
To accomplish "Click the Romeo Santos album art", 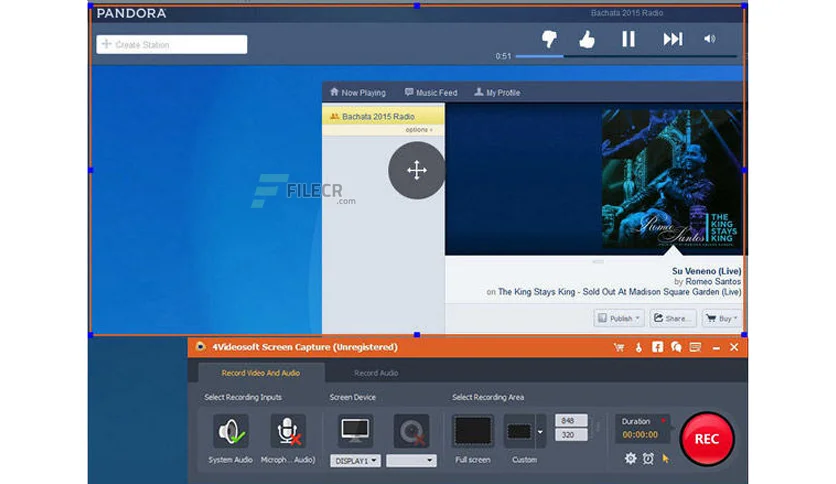I will 671,179.
